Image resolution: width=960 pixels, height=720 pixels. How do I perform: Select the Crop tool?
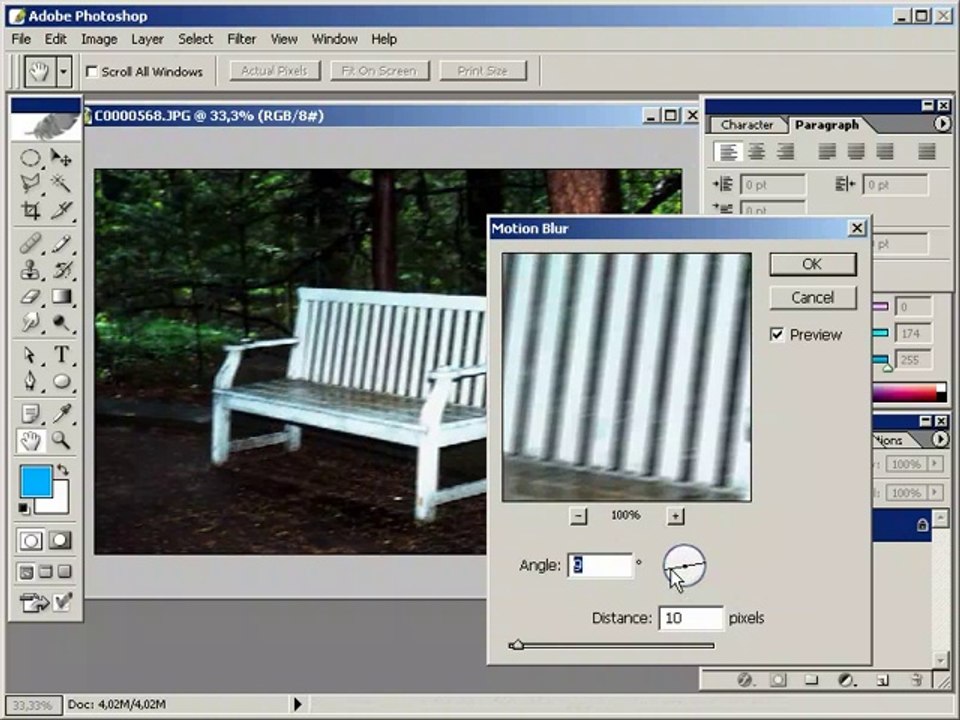[x=31, y=210]
